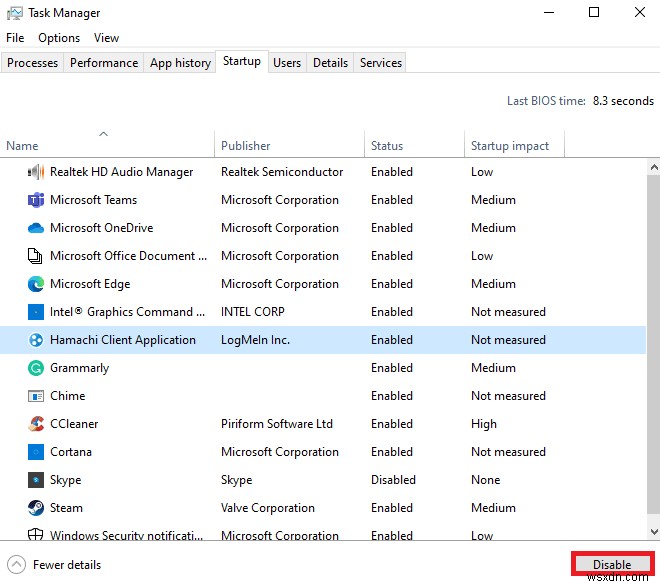
Task: Sort by the Publisher column header
Action: (289, 144)
